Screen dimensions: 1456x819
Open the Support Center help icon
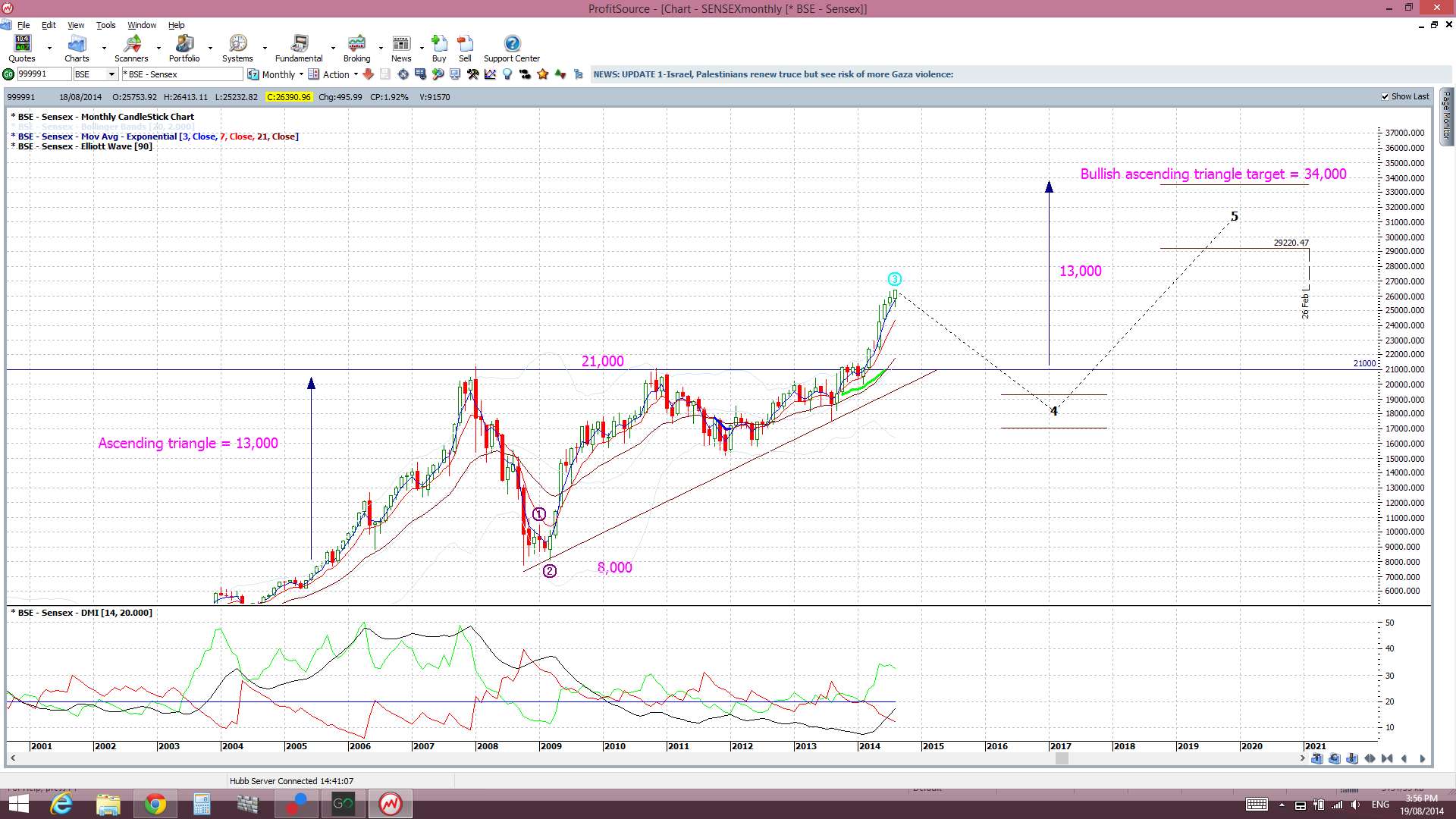point(512,49)
